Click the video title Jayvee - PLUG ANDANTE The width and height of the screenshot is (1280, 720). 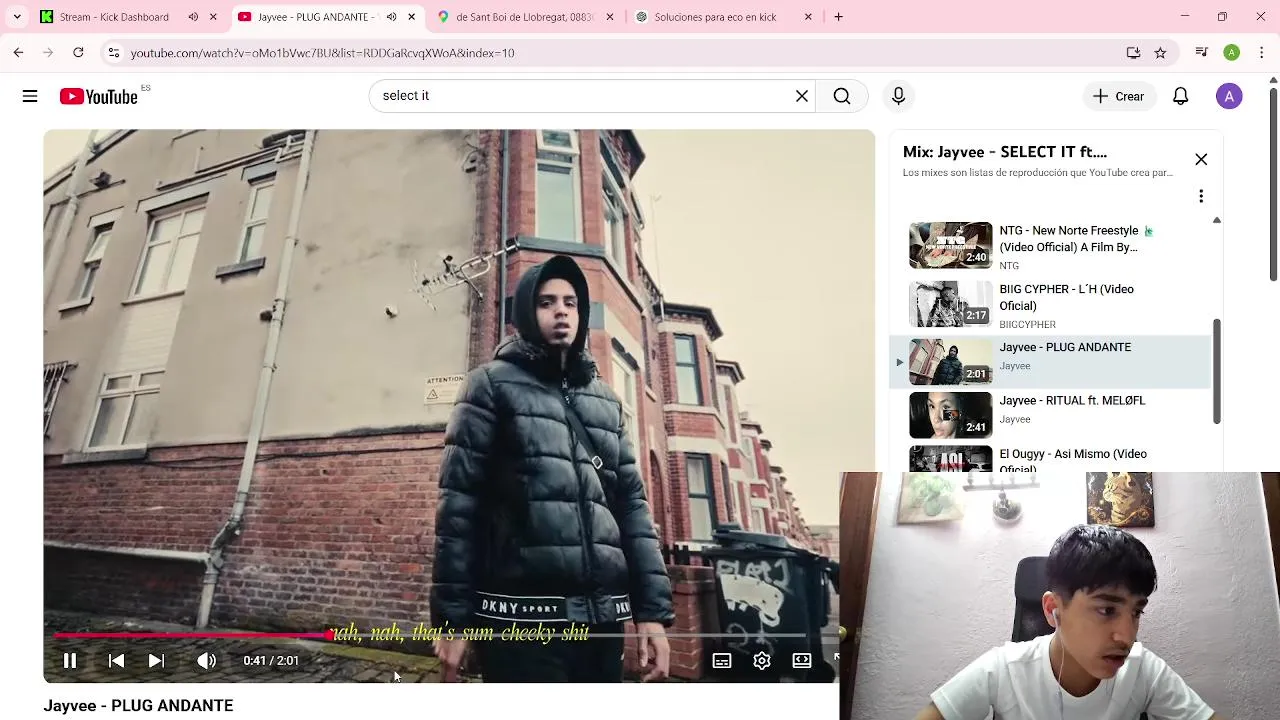coord(138,706)
